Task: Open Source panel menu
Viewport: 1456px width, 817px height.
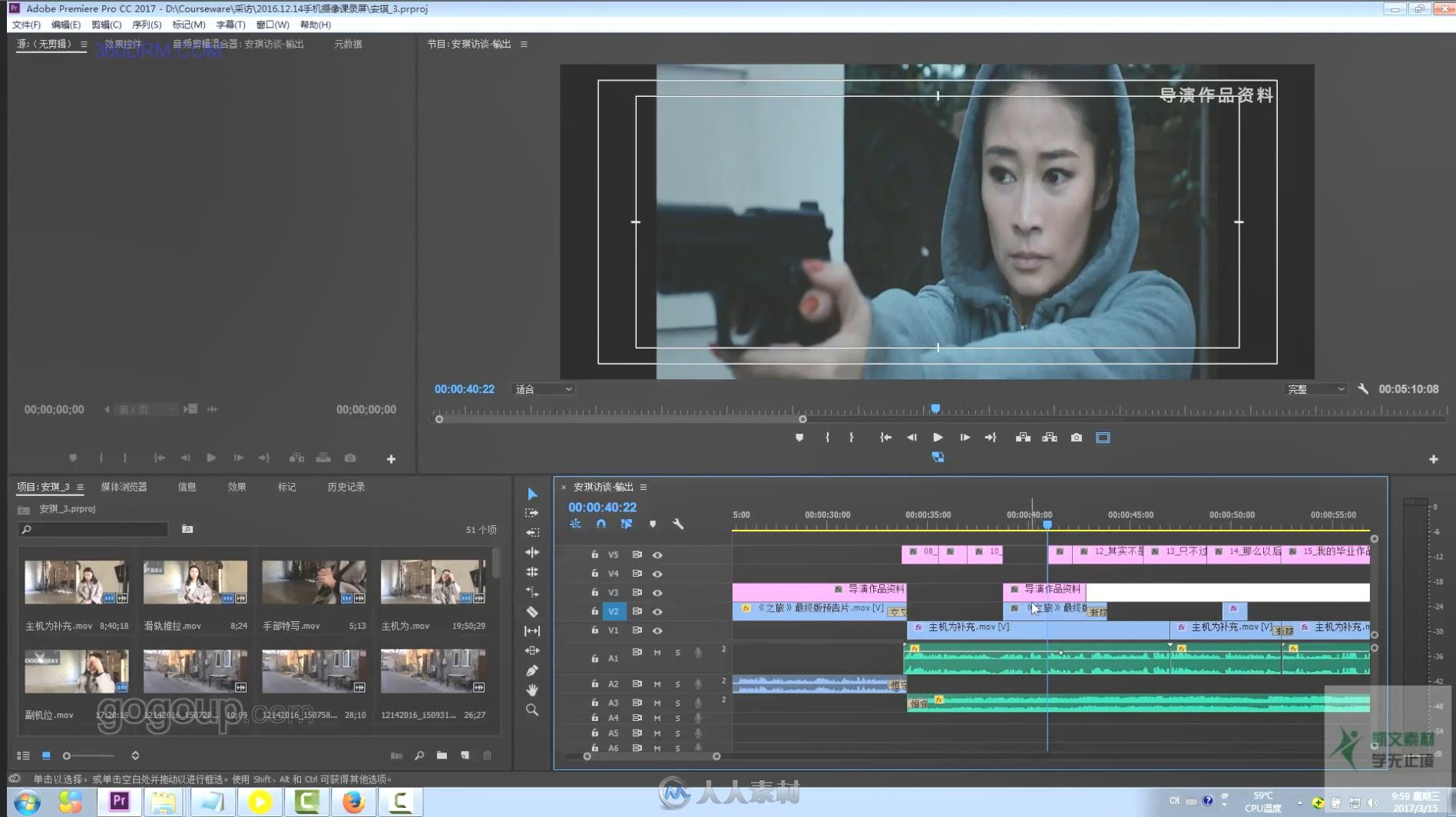Action: click(84, 45)
